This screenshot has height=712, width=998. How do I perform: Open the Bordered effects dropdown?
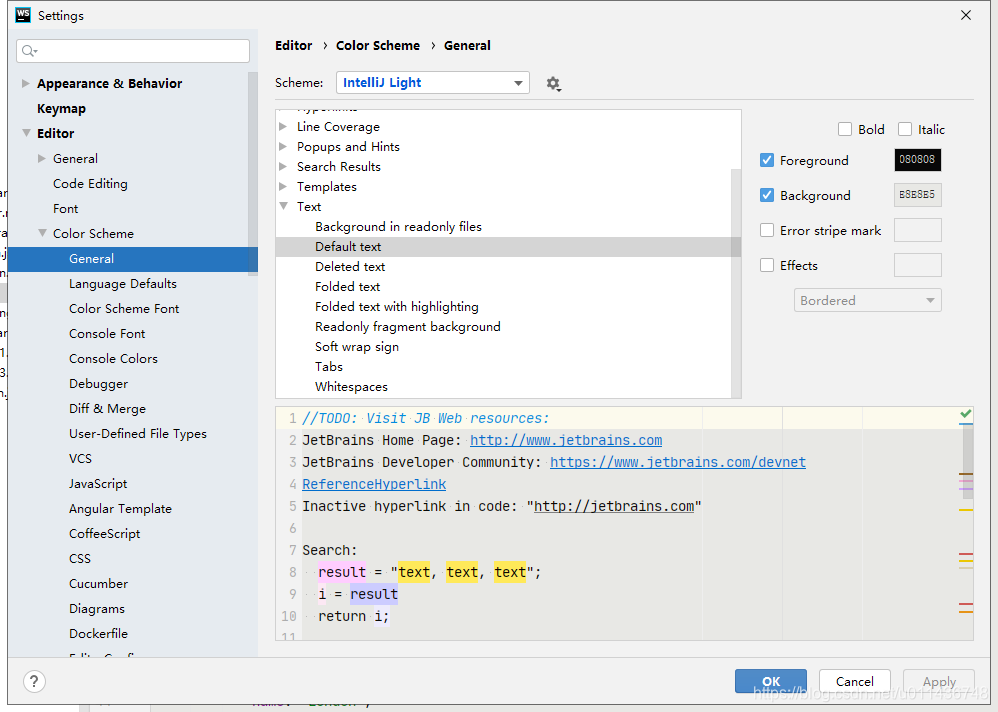coord(866,299)
